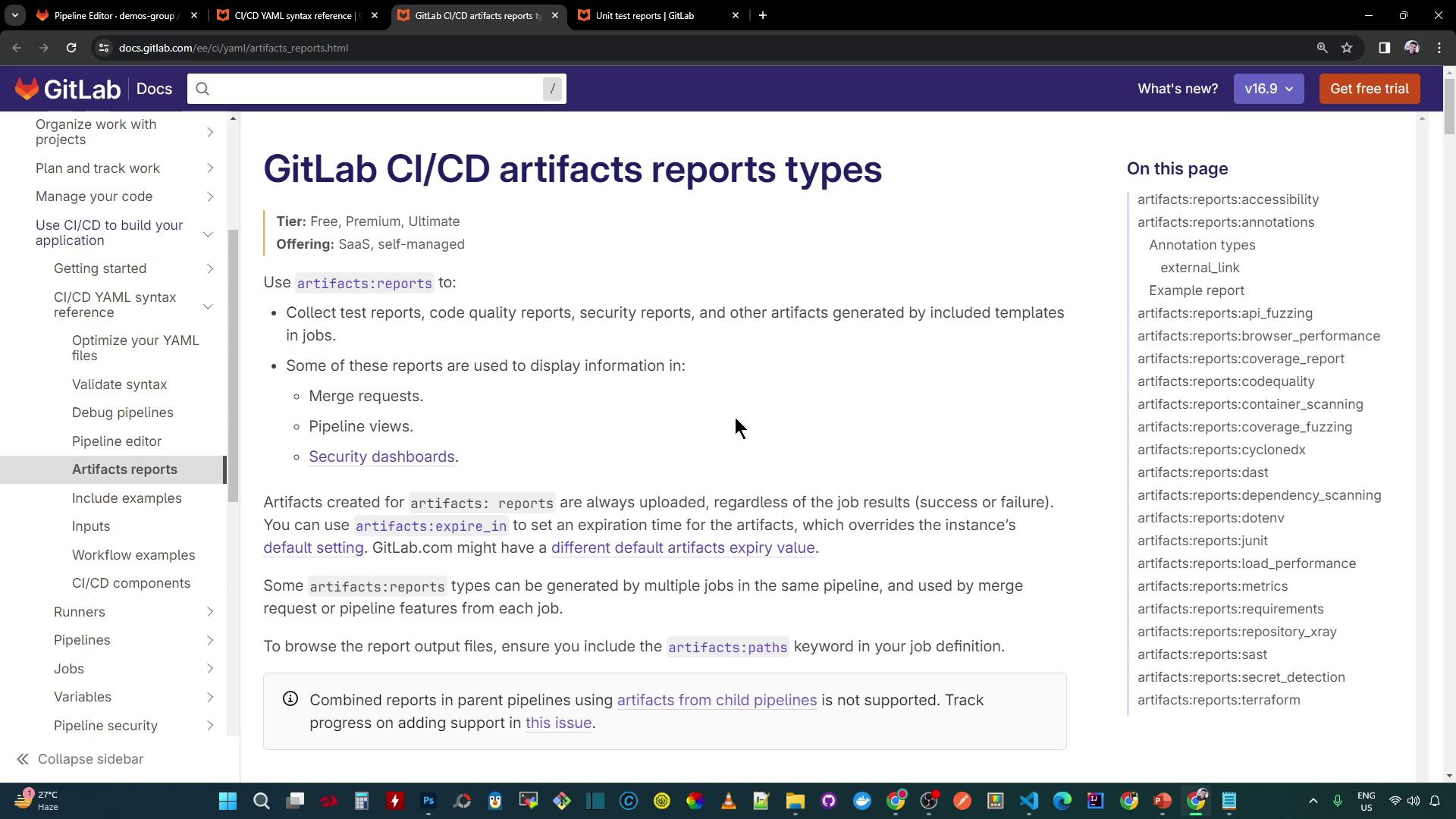Select Pipeline editor in the sidebar

pyautogui.click(x=117, y=441)
